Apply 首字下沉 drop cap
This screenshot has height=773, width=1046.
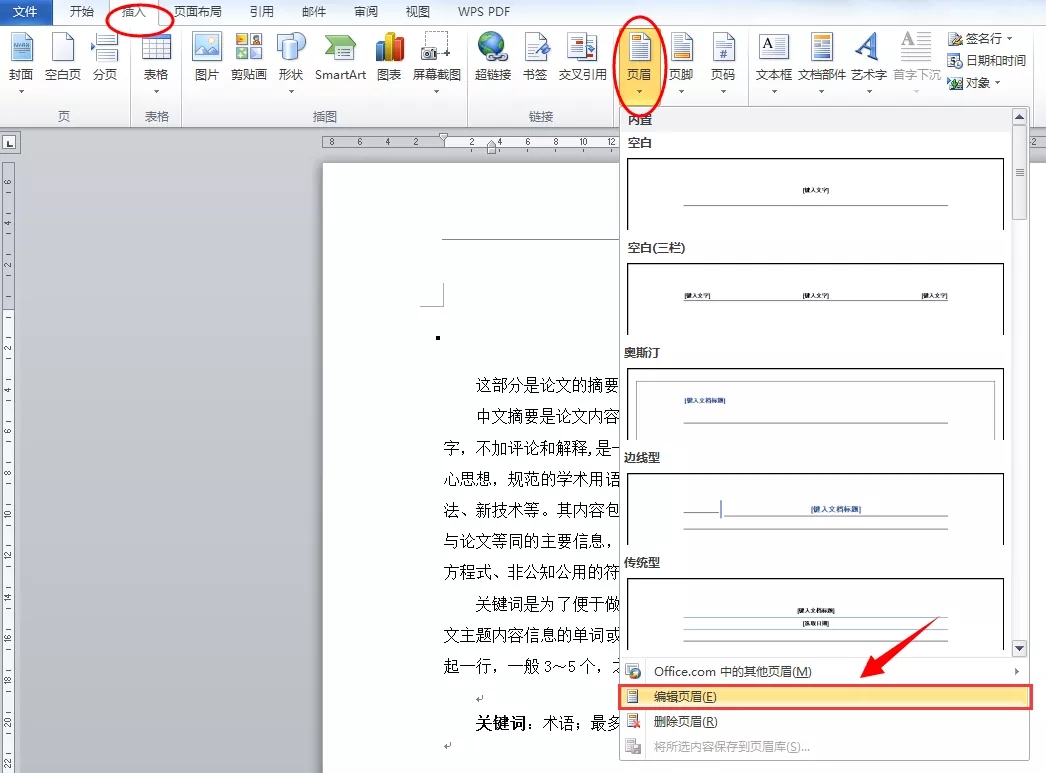(916, 60)
